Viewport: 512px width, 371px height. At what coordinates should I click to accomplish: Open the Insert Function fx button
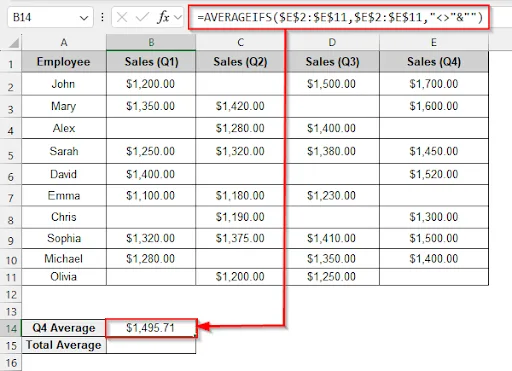(x=163, y=17)
